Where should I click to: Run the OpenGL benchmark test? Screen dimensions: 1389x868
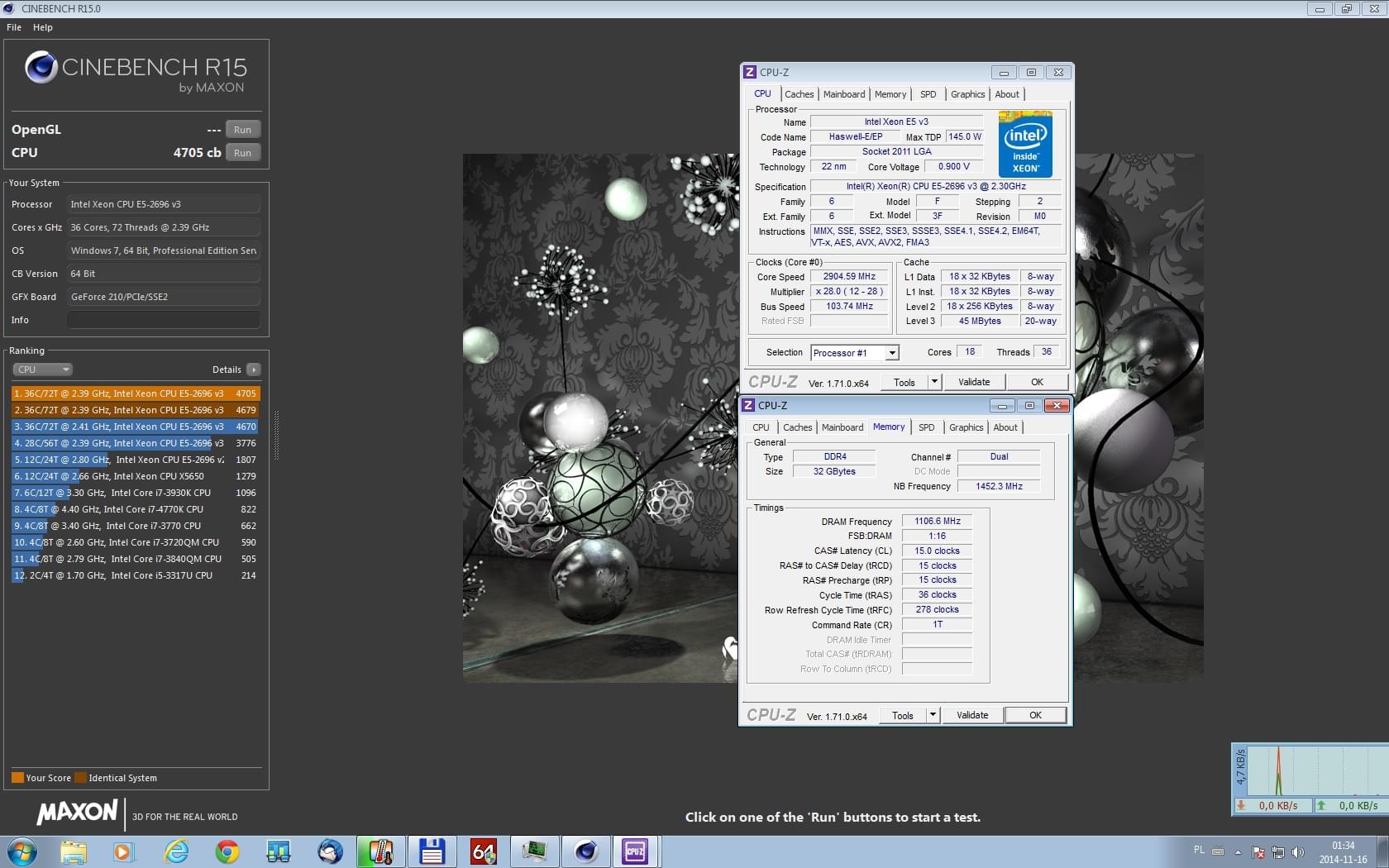pos(242,130)
